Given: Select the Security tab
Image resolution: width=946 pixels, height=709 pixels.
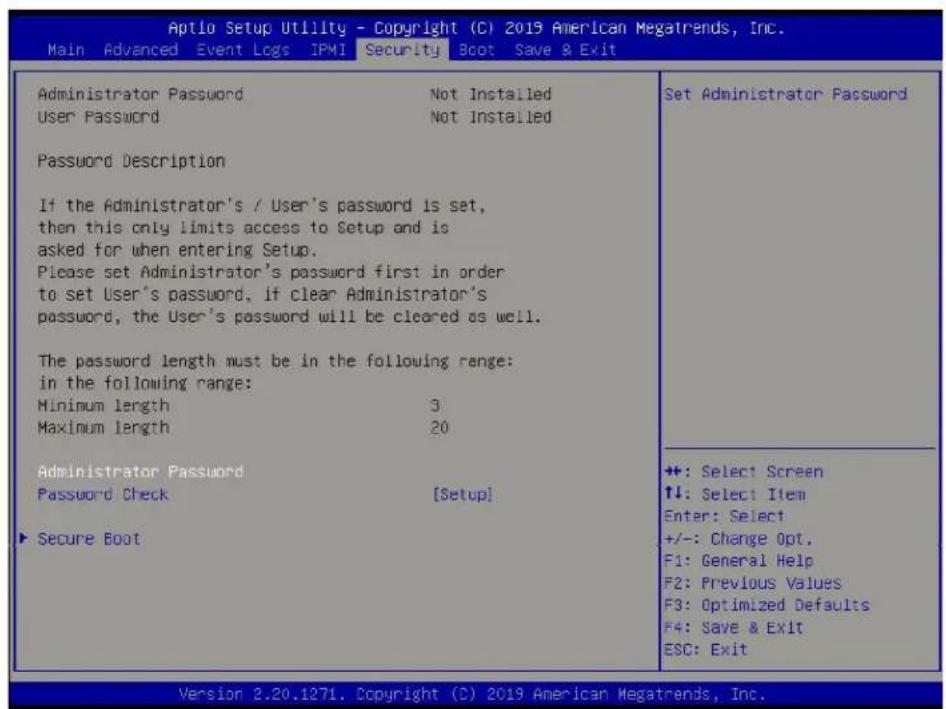Looking at the screenshot, I should click(x=402, y=49).
